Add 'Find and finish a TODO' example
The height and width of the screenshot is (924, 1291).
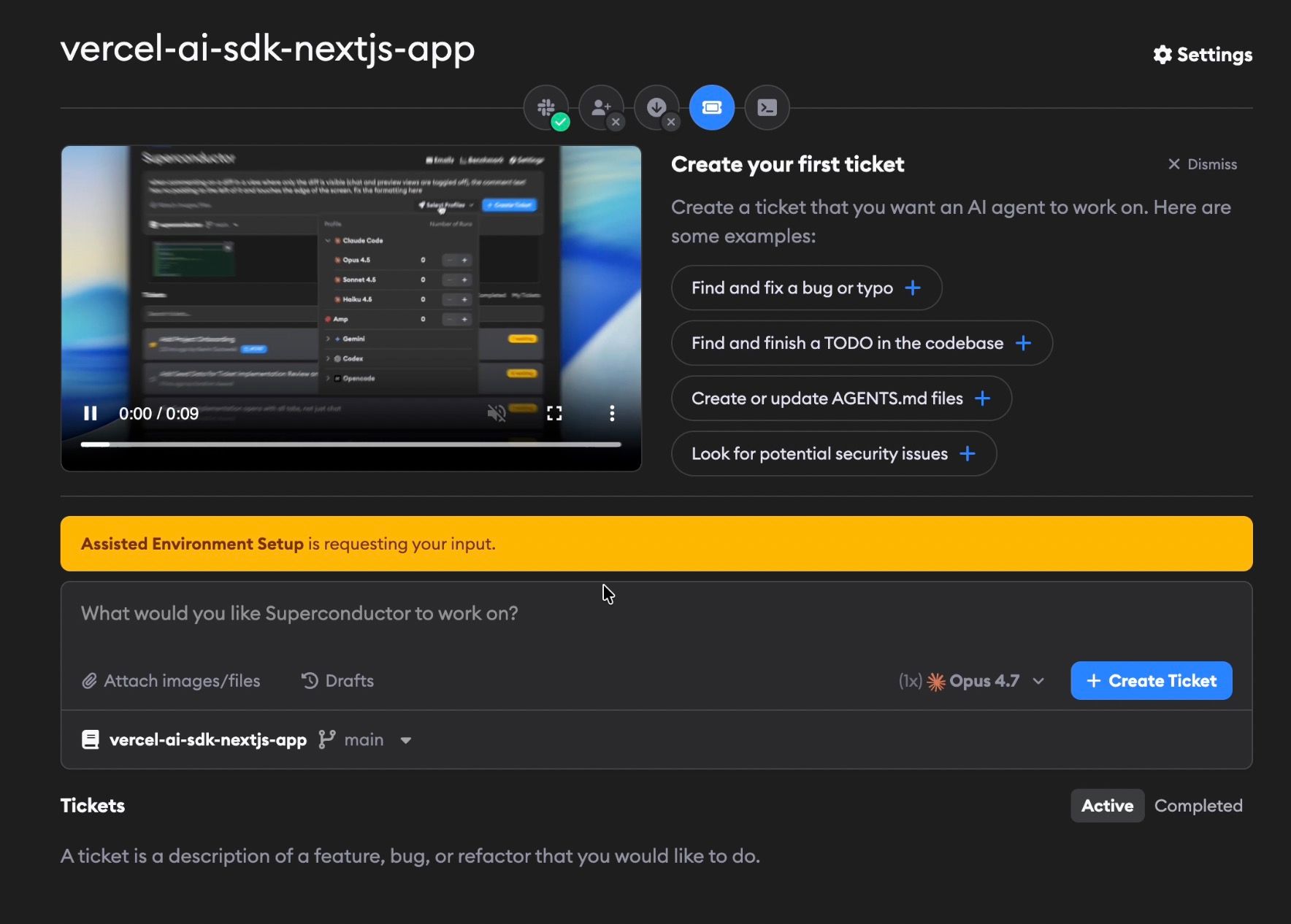tap(862, 343)
